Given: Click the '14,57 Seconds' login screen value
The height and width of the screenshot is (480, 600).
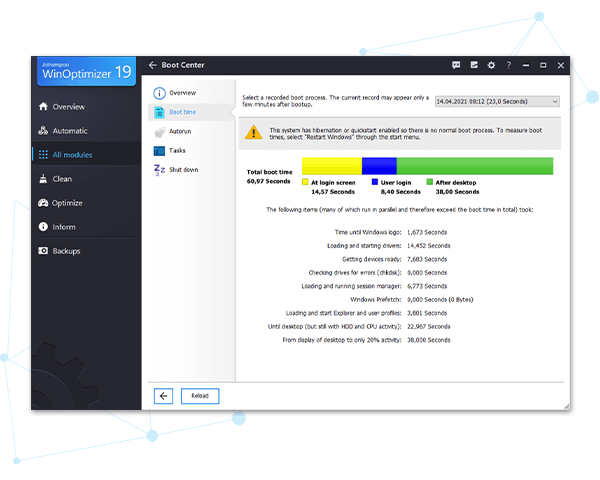Looking at the screenshot, I should coord(333,192).
